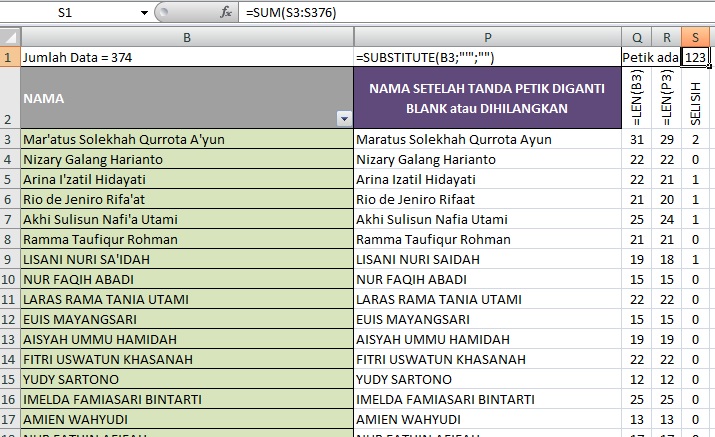Open the Name Box dropdown arrow
Viewport: 715px width, 437px height.
point(145,13)
